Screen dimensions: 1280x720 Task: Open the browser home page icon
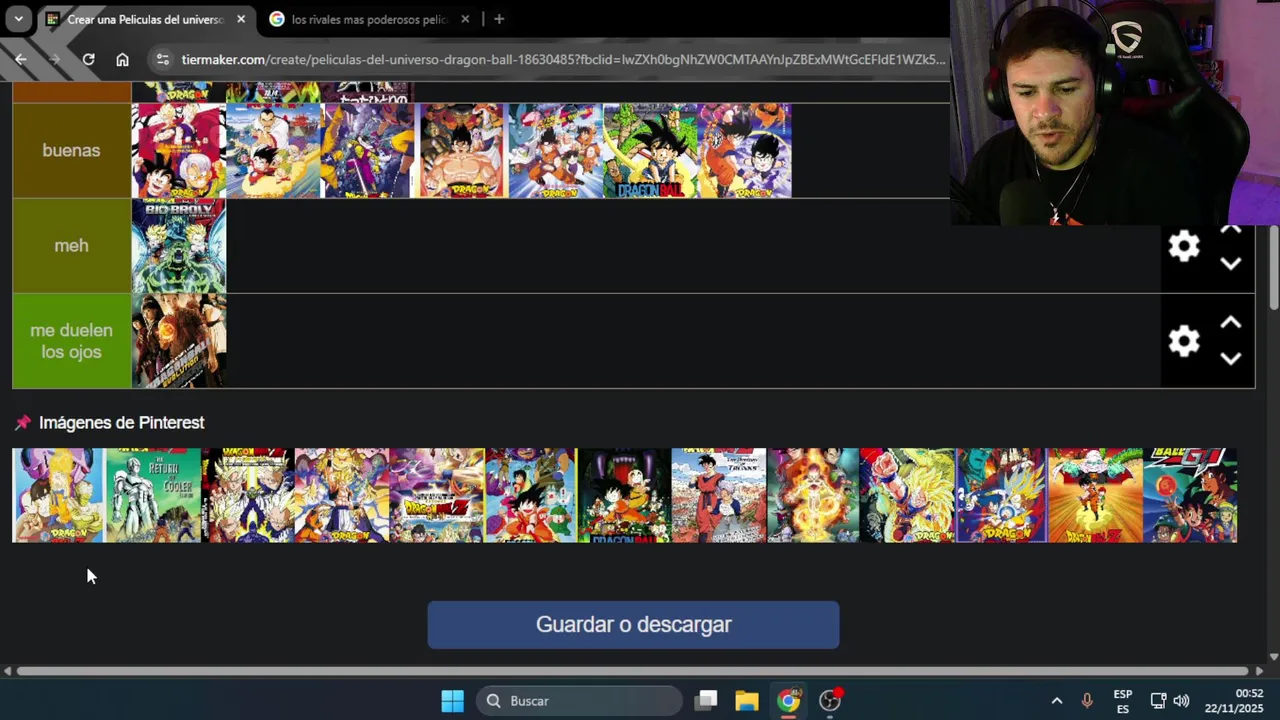point(122,59)
